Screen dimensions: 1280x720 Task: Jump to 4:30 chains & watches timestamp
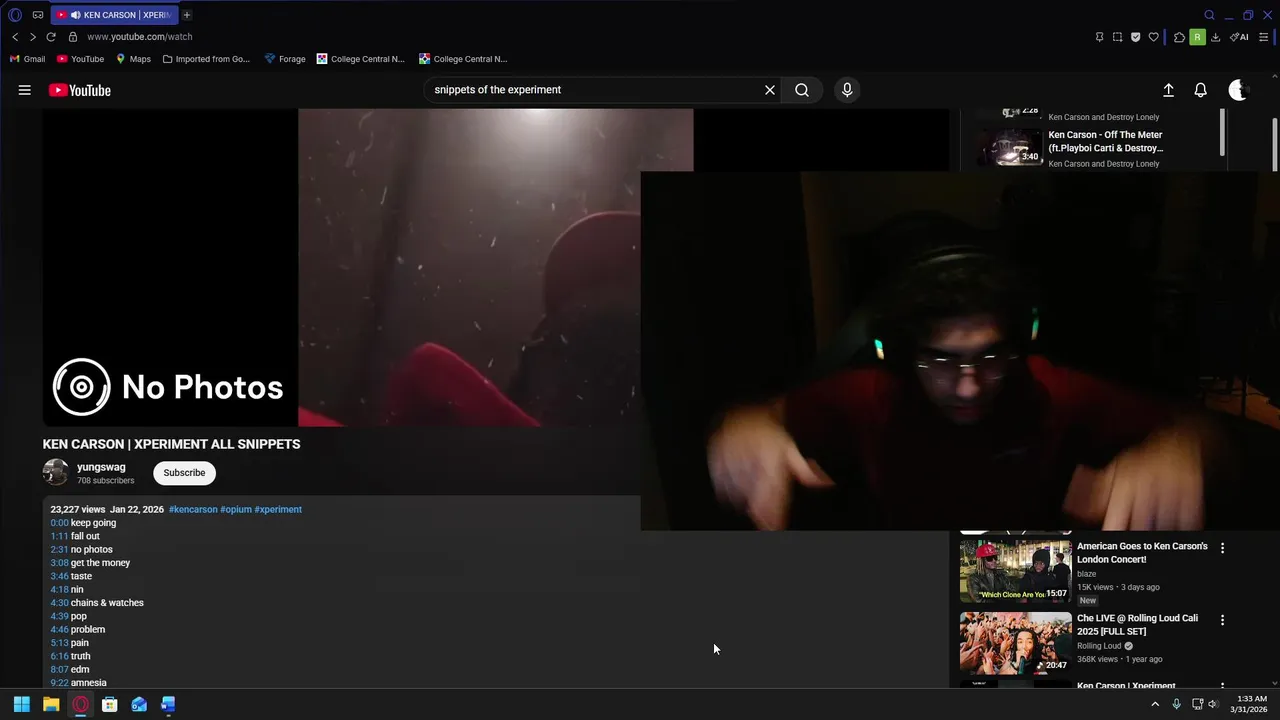(60, 603)
